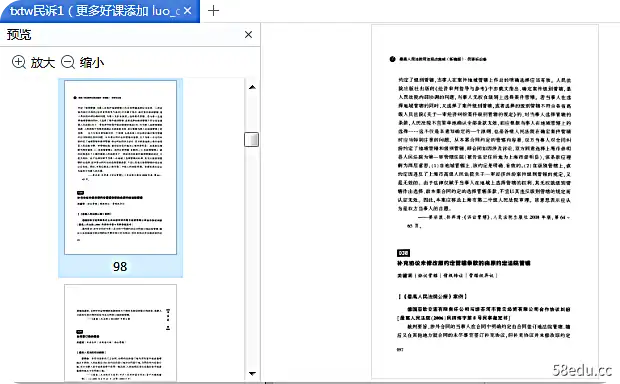Screen dimensions: 620x384
Task: Click the 缩小 zoom-out magnifier icon
Action: point(68,62)
